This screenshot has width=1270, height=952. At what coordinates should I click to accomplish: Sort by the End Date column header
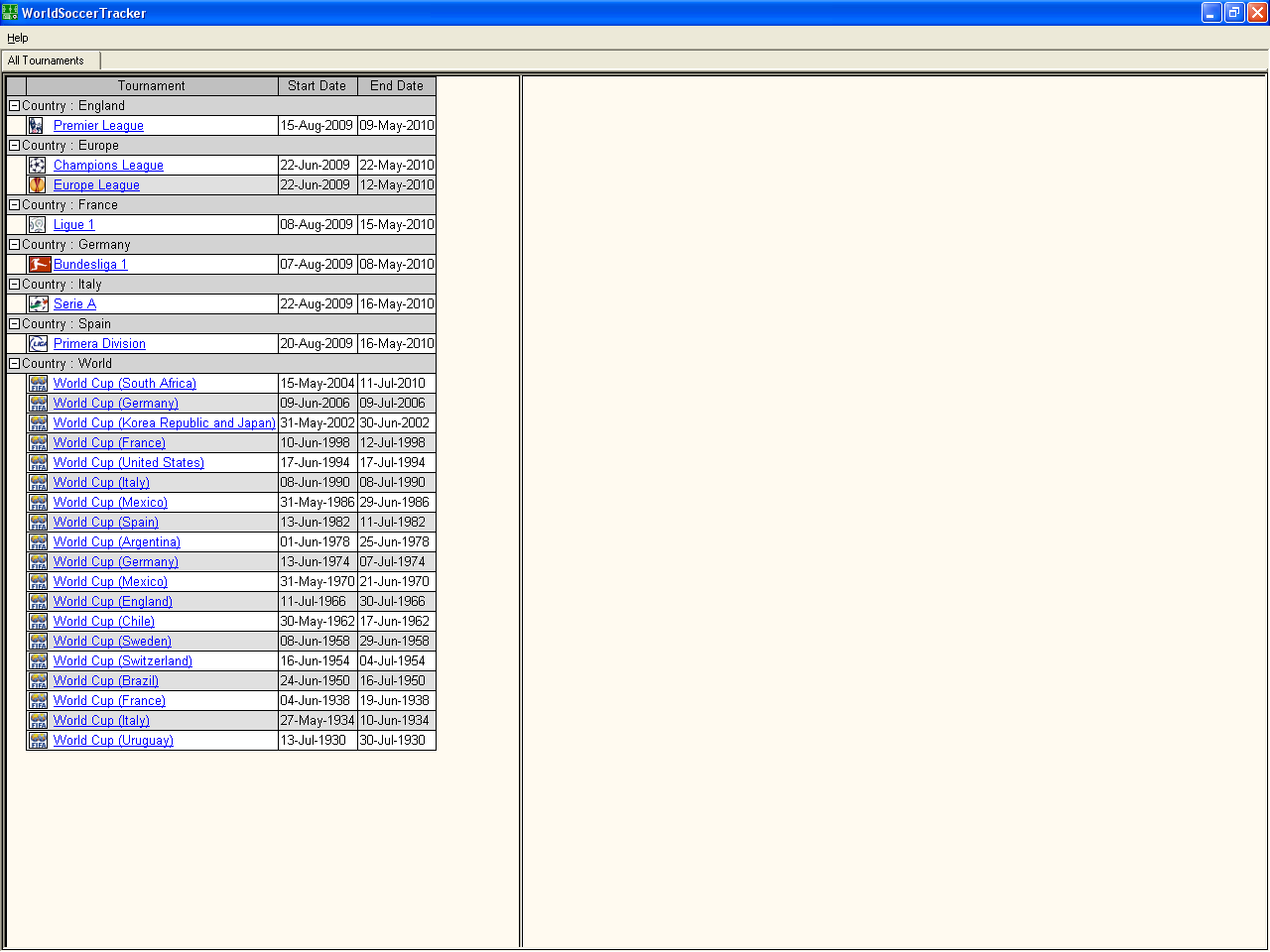[x=397, y=86]
